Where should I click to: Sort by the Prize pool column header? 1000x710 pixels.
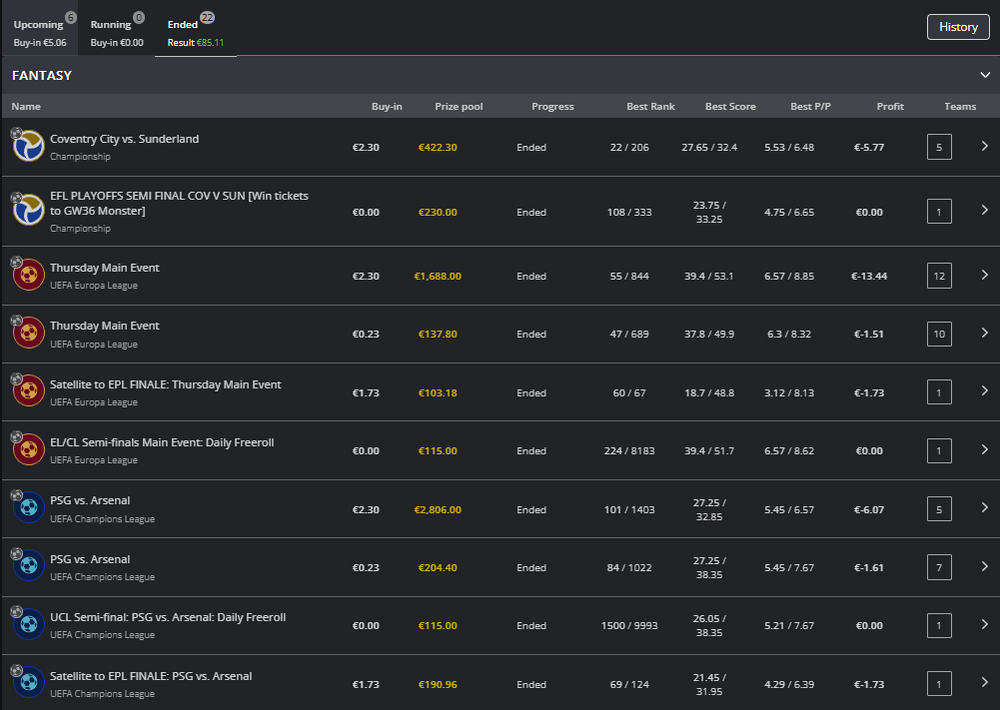pyautogui.click(x=459, y=107)
